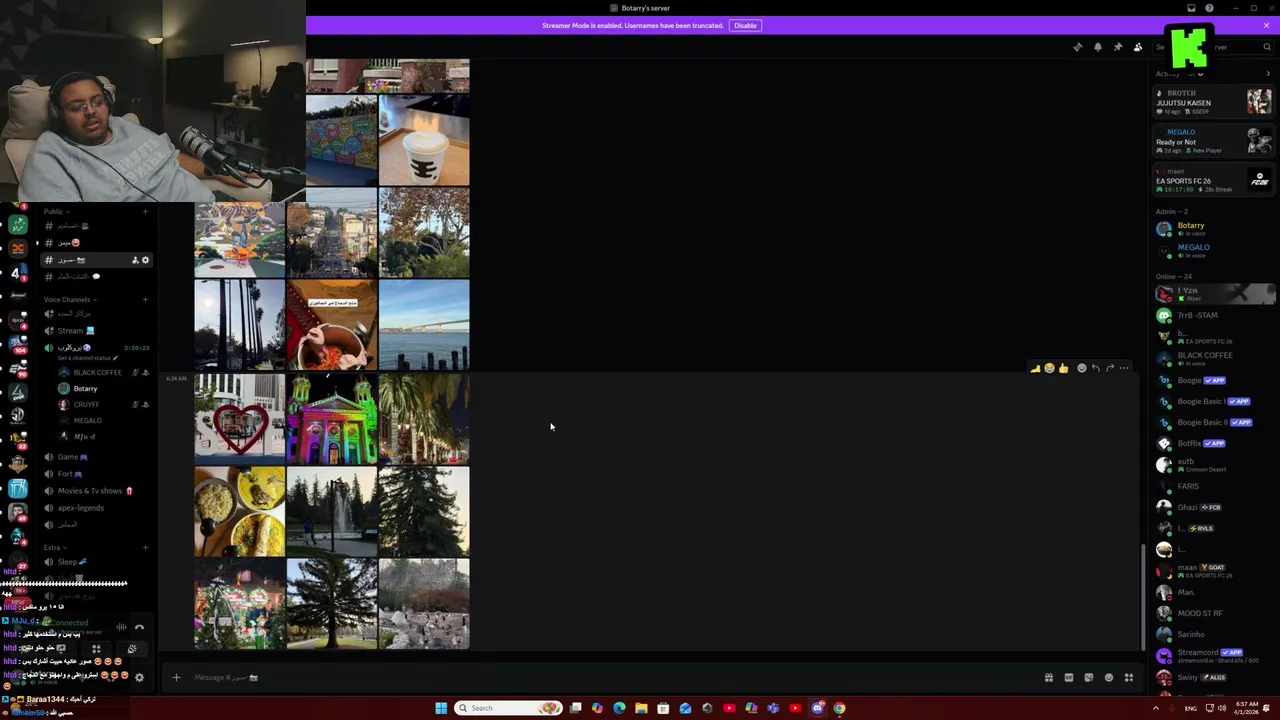Open the park fountain photo thumbnail
Viewport: 1280px width, 720px height.
click(x=331, y=511)
